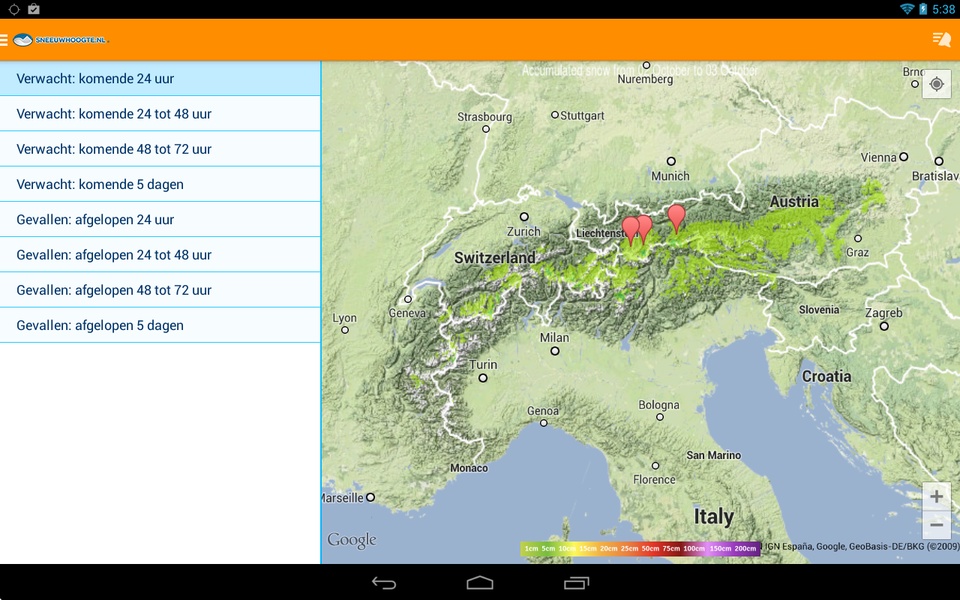Click the 50cm legend color swatch

(x=651, y=549)
